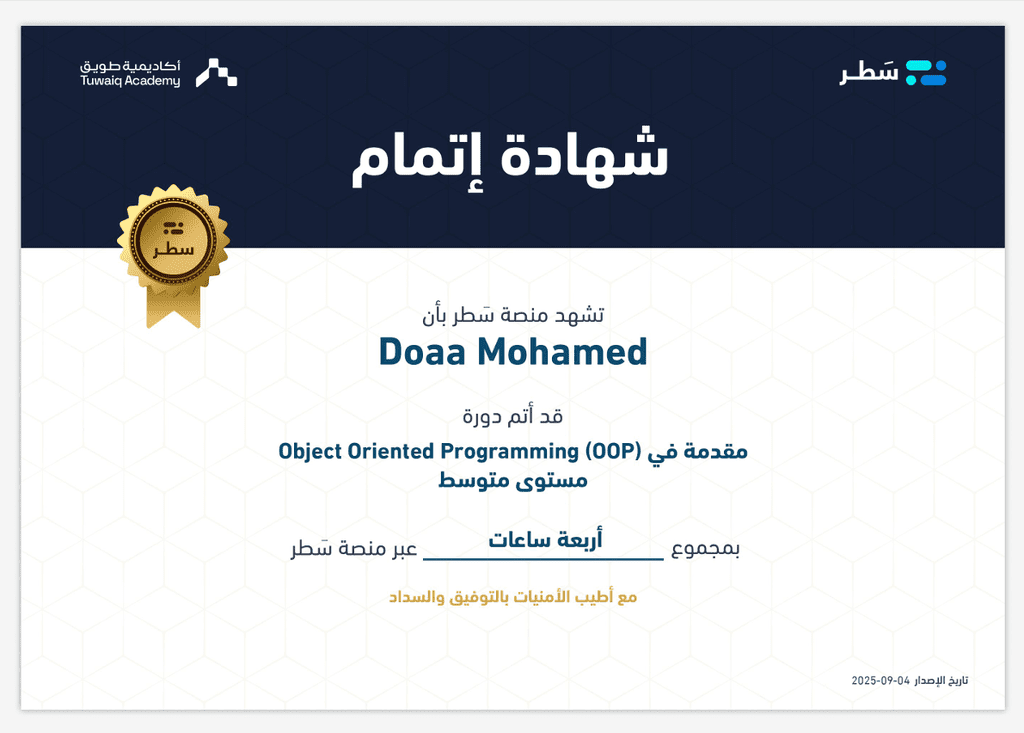The width and height of the screenshot is (1024, 733).
Task: Click the name 'Doaa Mohamed'
Action: [x=513, y=352]
